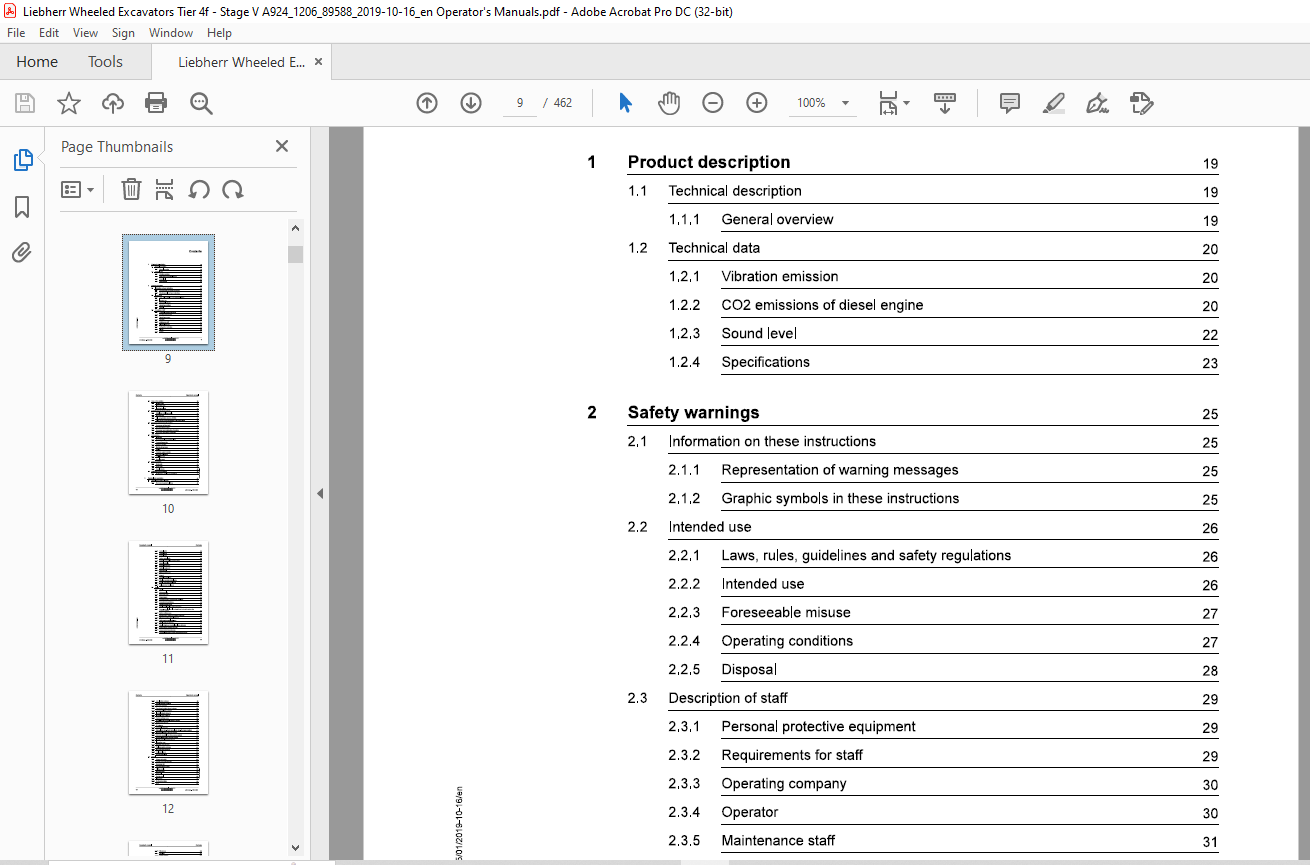Click the scrolling mode toolbar icon
The image size is (1310, 865).
pos(945,103)
